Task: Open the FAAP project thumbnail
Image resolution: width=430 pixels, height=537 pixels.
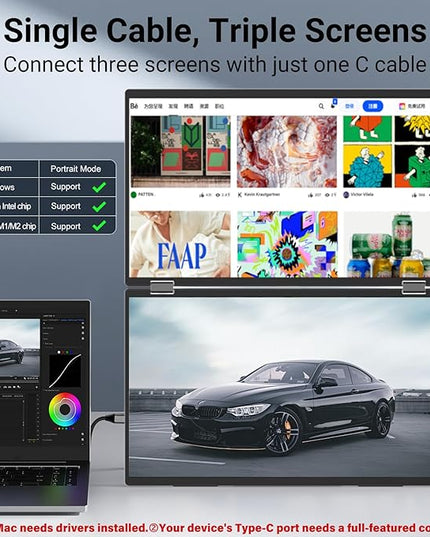Action: 180,244
